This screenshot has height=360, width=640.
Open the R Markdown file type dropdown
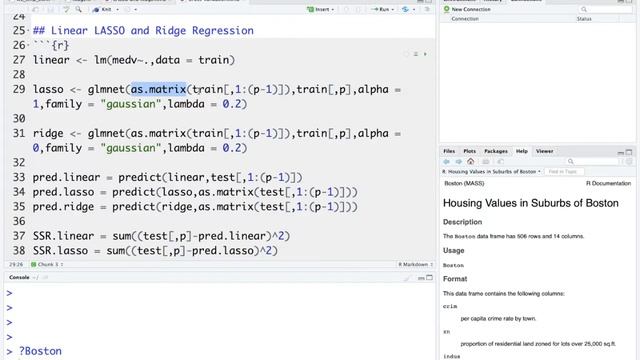[x=415, y=264]
